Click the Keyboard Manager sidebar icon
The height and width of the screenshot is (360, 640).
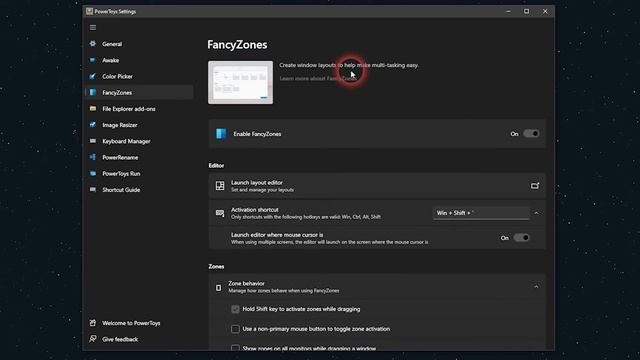pos(93,141)
